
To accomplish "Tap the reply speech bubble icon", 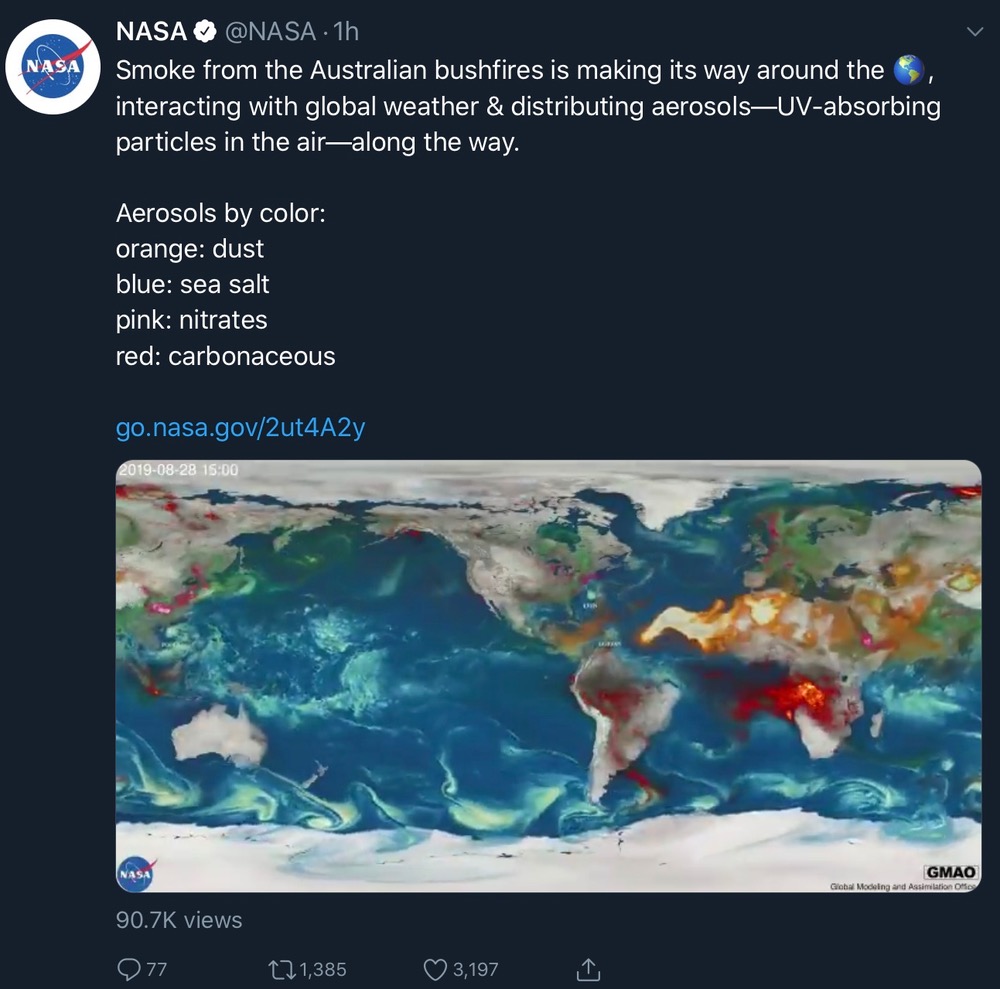I will [x=130, y=968].
